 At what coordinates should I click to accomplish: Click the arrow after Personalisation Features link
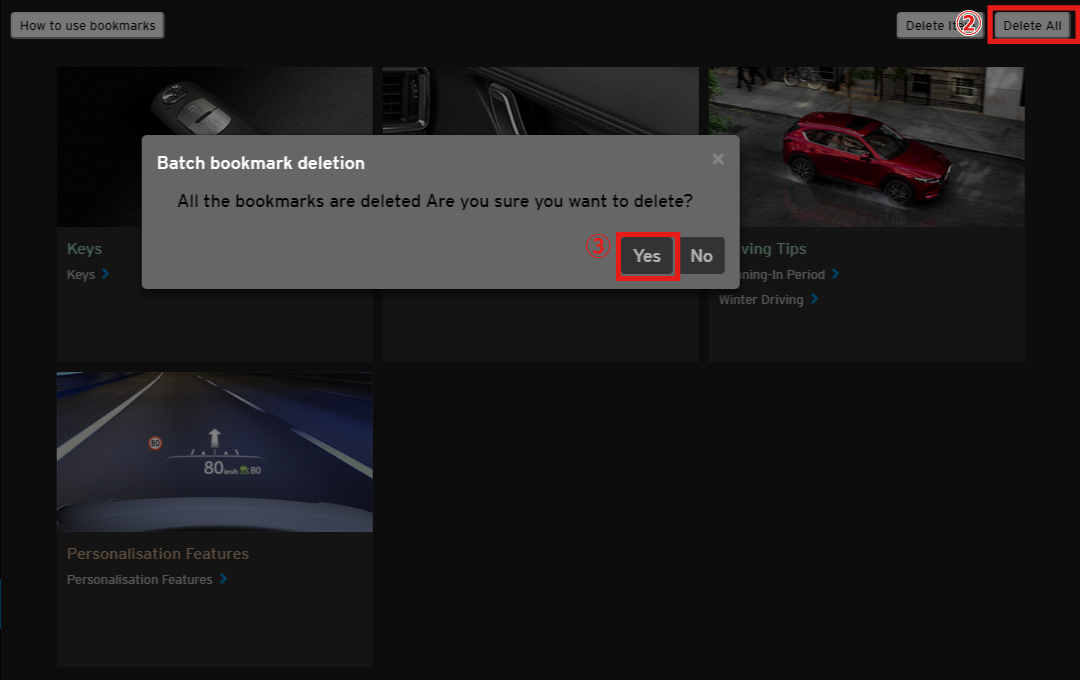[x=223, y=579]
